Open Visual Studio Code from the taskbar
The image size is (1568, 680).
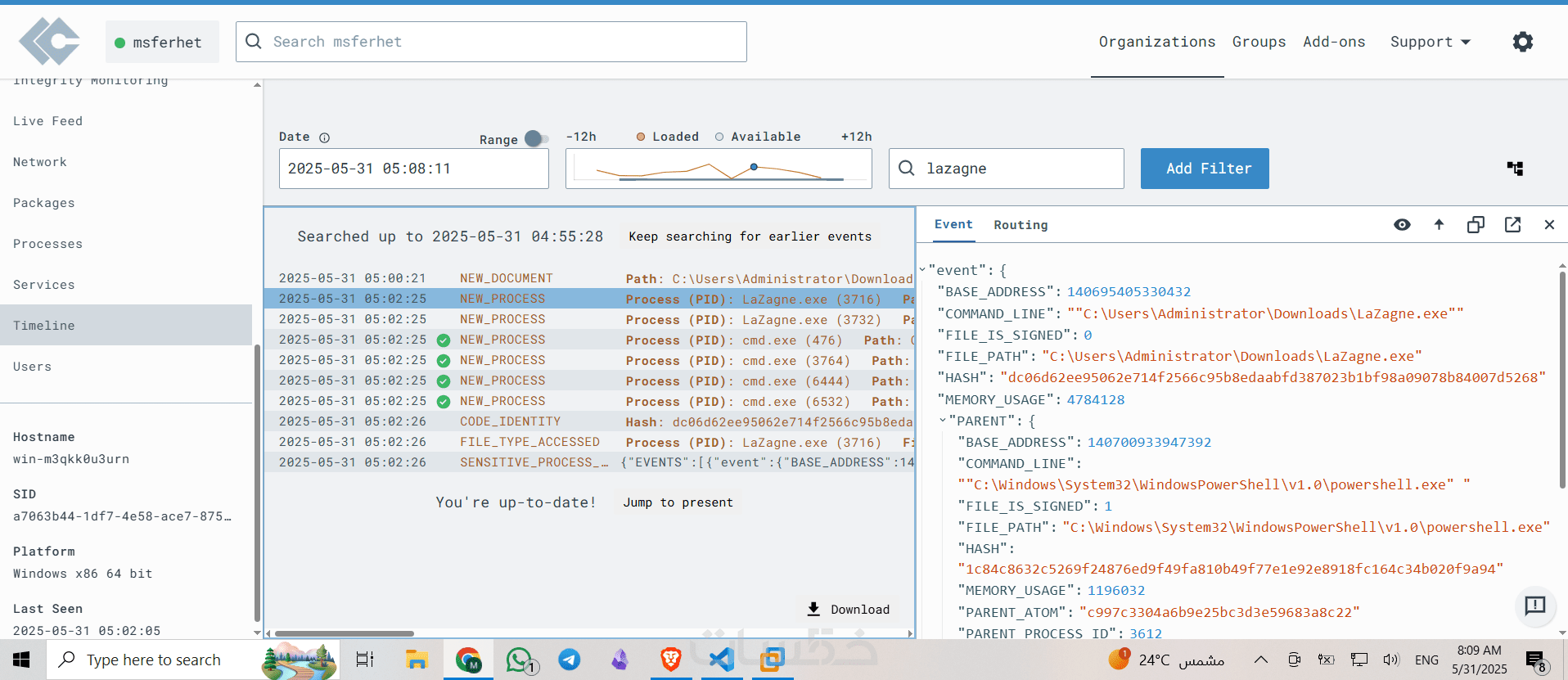721,660
